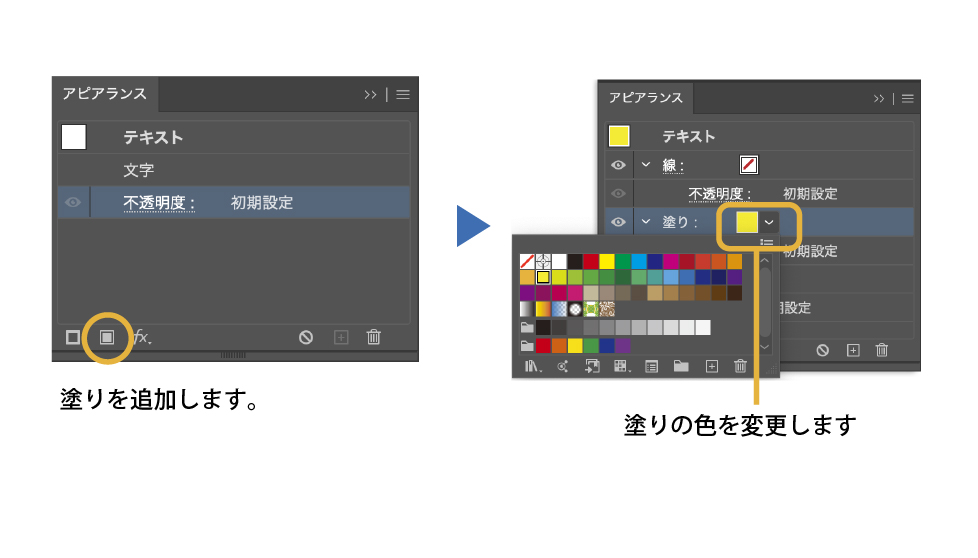The height and width of the screenshot is (558, 978).
Task: Open dropdown arrow beside 塗り fill swatch
Action: click(x=769, y=222)
